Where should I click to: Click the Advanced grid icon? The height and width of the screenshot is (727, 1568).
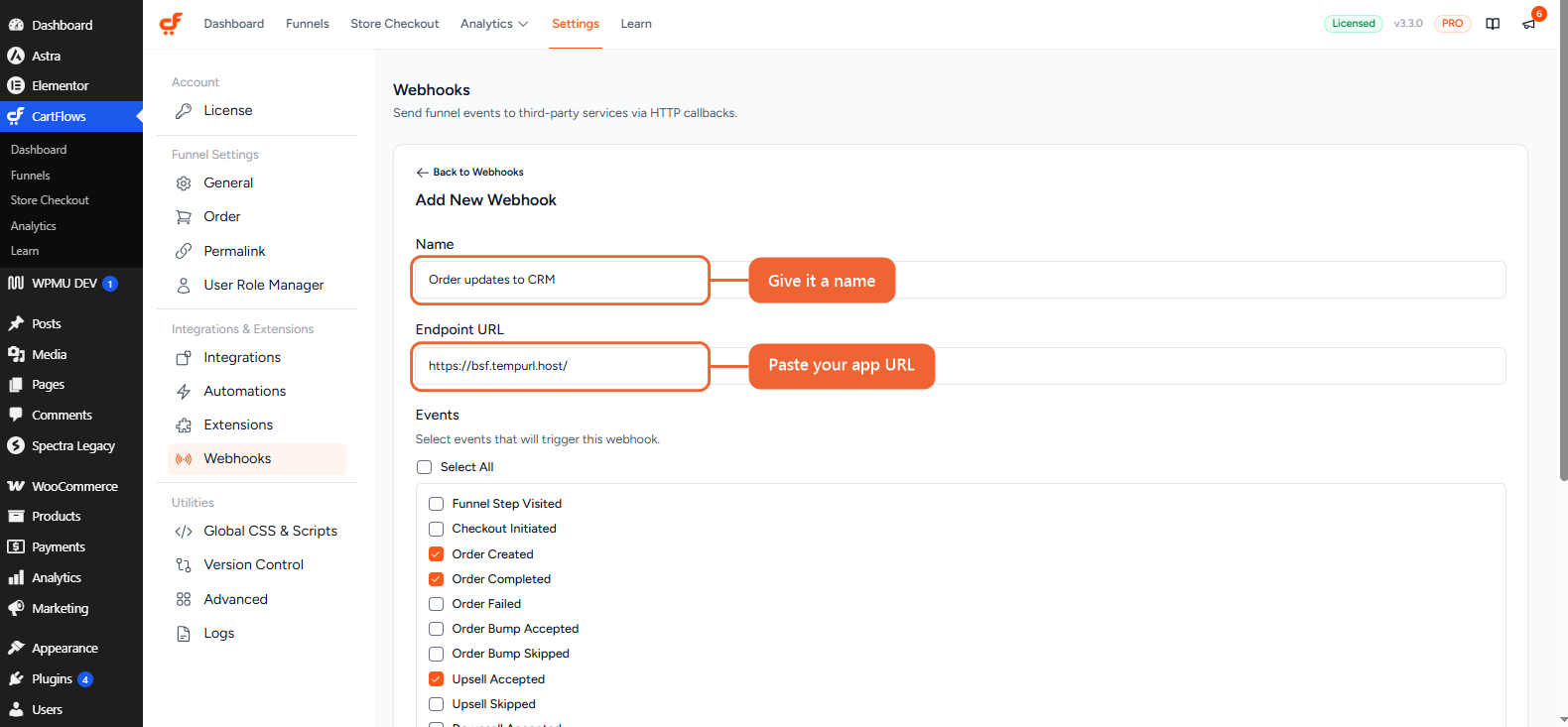(x=184, y=599)
